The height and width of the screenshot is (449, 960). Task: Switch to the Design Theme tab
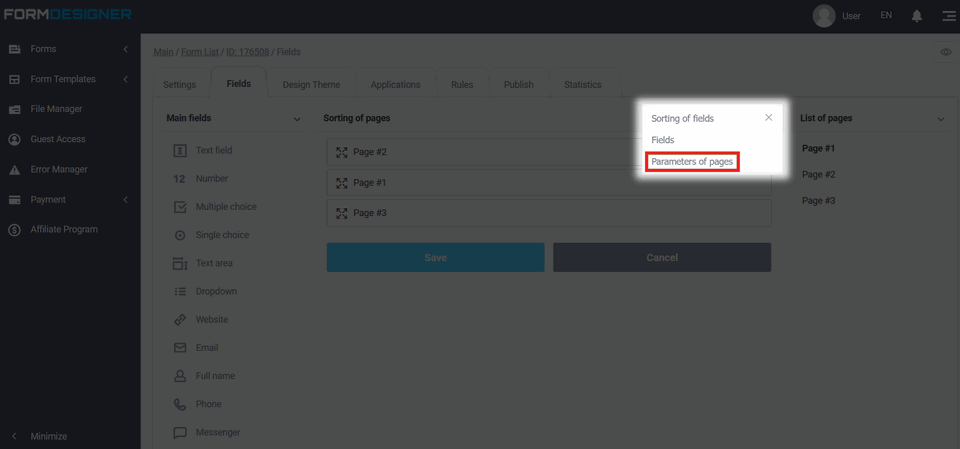point(311,85)
